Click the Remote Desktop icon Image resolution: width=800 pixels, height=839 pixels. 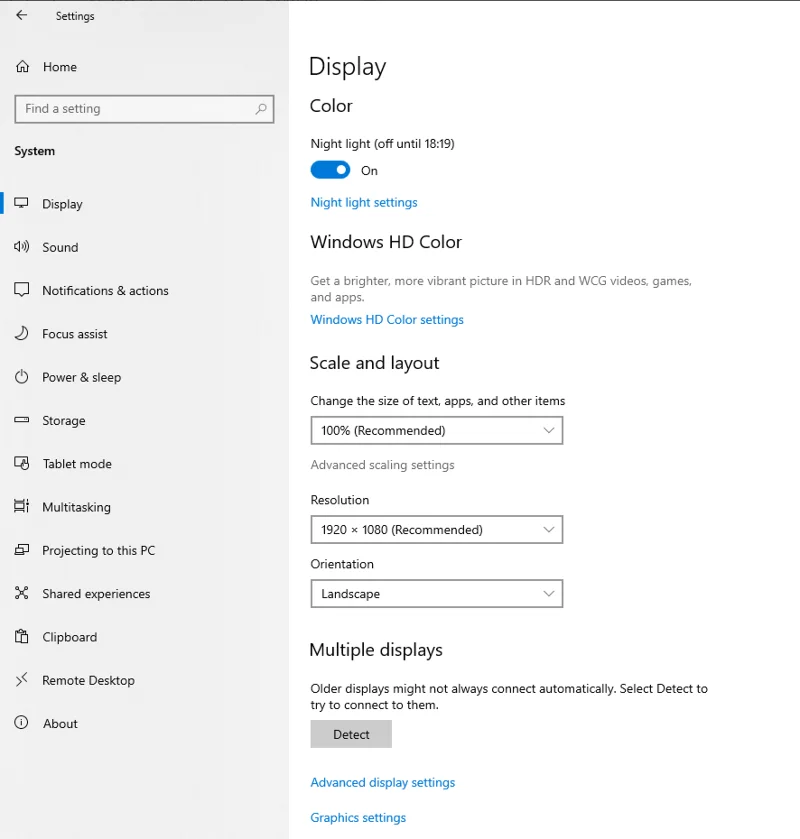point(21,680)
